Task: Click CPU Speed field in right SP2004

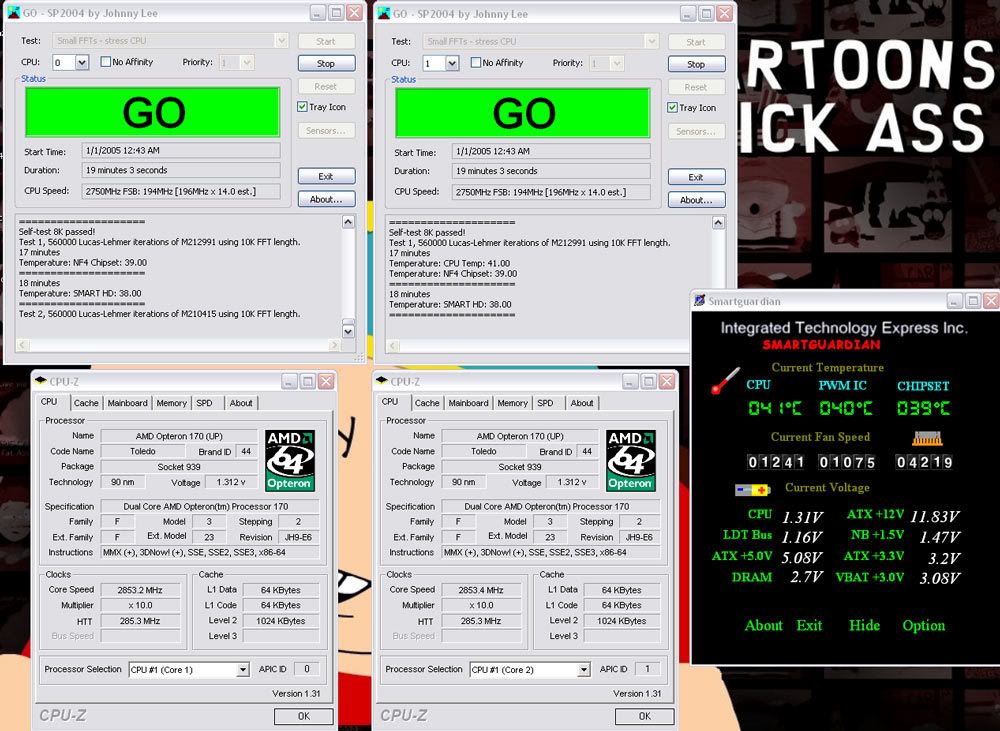Action: (551, 192)
